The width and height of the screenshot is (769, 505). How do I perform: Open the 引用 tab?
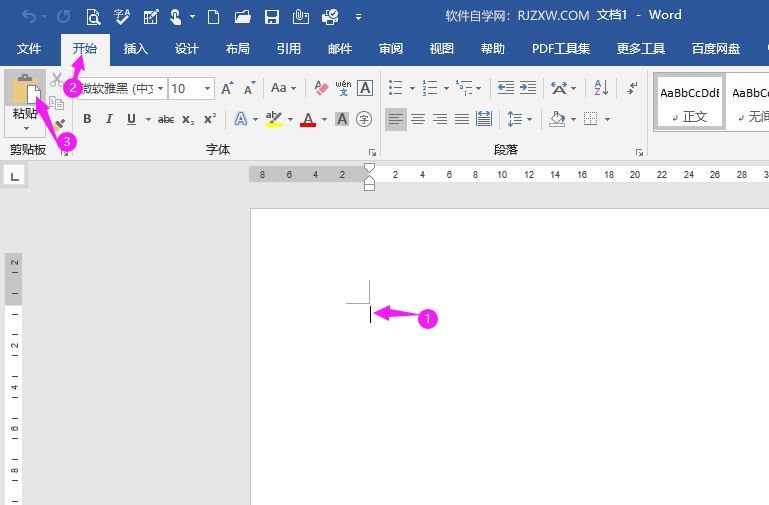tap(289, 49)
